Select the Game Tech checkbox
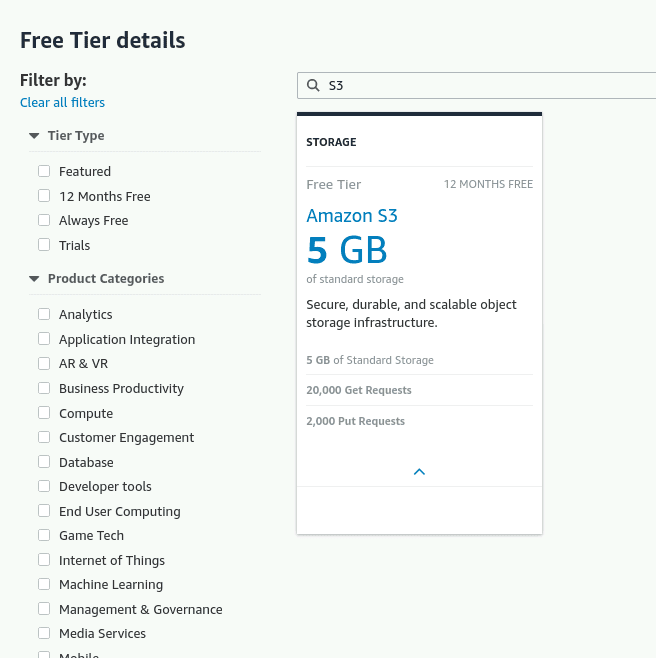 [x=44, y=535]
